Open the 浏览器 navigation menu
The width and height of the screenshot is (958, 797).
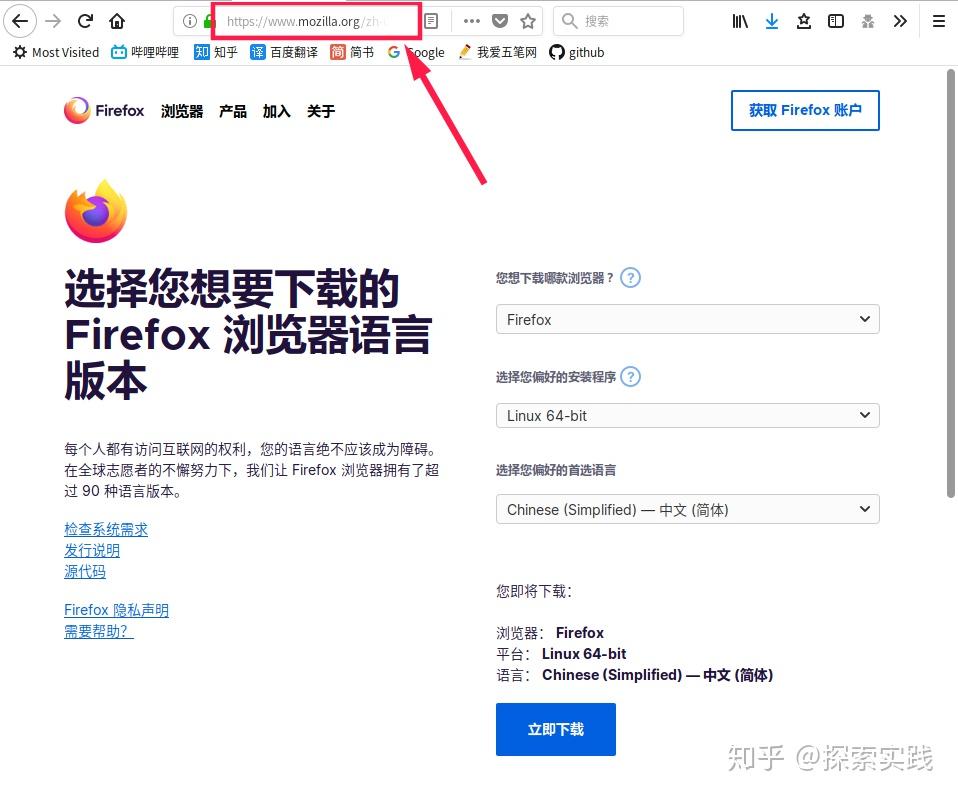(x=182, y=111)
